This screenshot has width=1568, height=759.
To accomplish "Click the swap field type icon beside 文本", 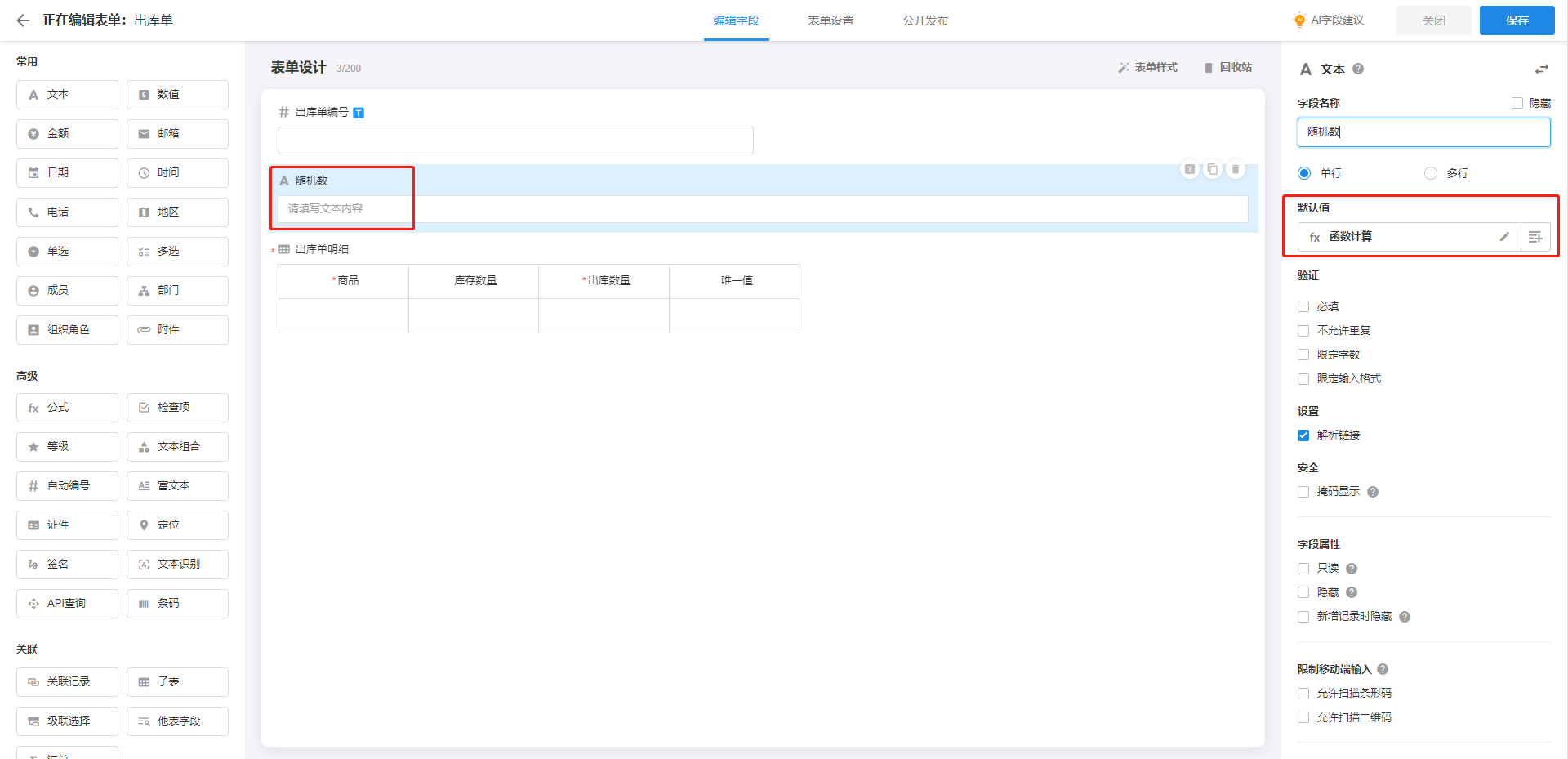I will tap(1541, 69).
